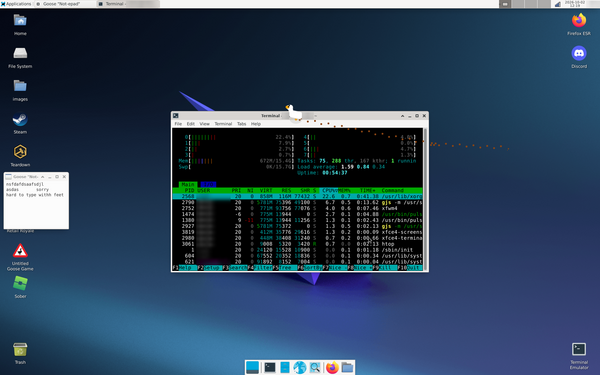The width and height of the screenshot is (600, 375).
Task: Click F1 Help in htop footer
Action: pos(185,268)
